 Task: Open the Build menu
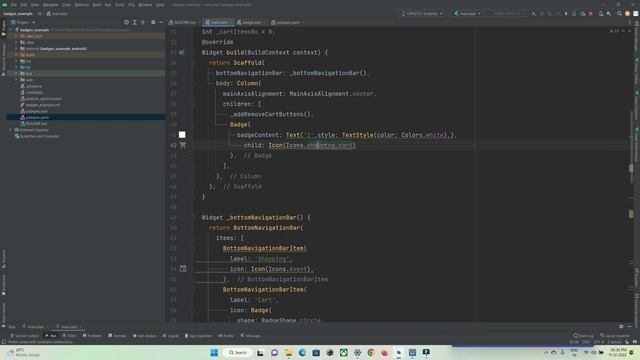97,5
